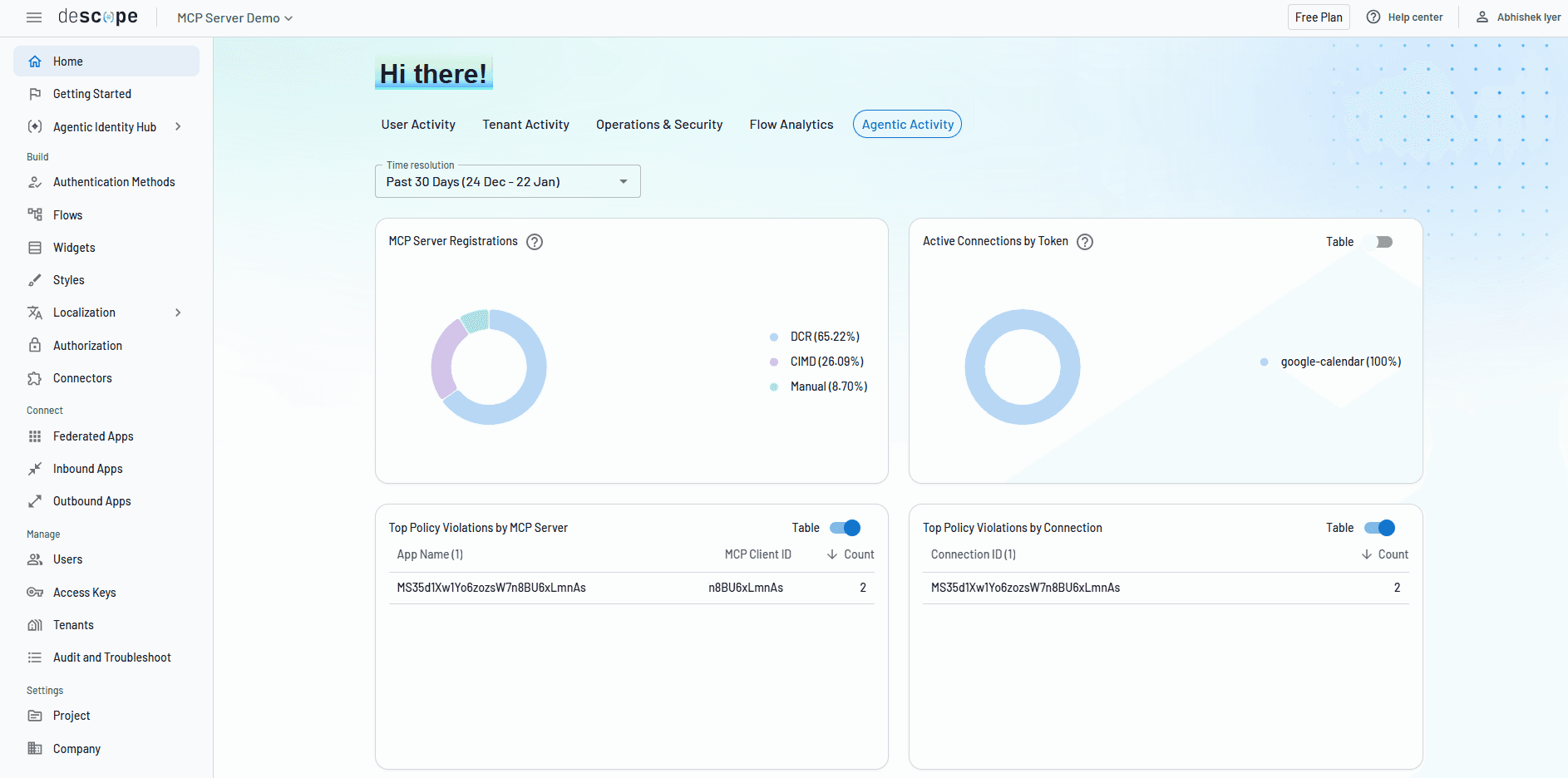The width and height of the screenshot is (1568, 778).
Task: Open the Access Keys section
Action: pos(83,592)
